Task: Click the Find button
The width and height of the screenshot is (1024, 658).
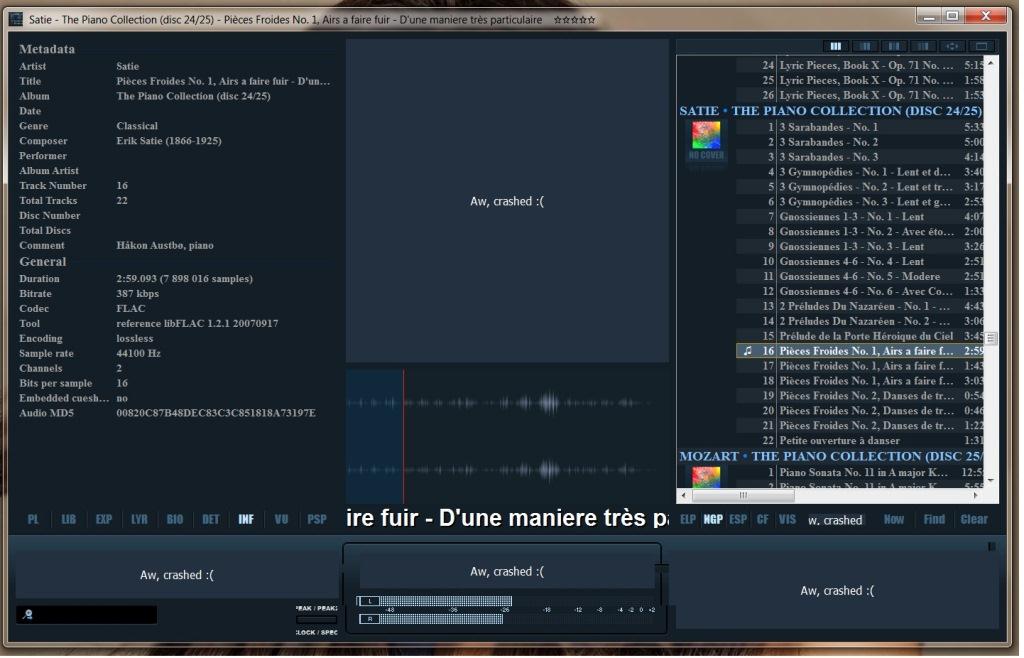Action: coord(934,520)
